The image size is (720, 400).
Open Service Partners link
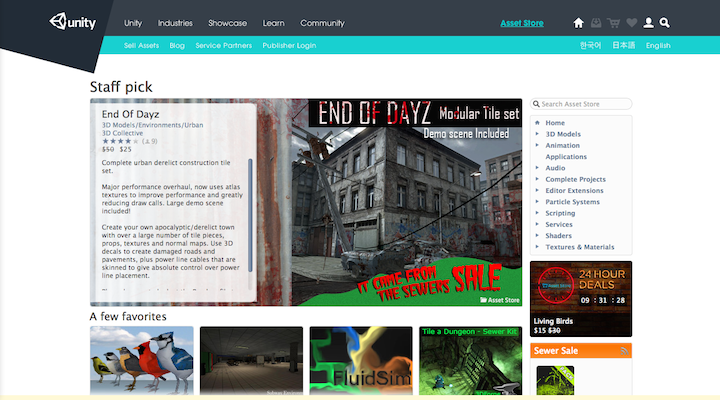[x=224, y=45]
